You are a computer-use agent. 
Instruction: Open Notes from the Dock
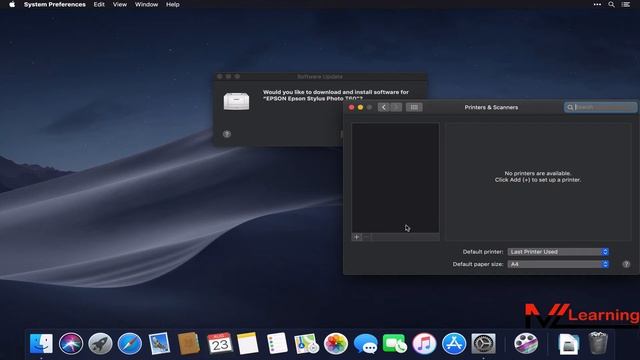pos(248,343)
